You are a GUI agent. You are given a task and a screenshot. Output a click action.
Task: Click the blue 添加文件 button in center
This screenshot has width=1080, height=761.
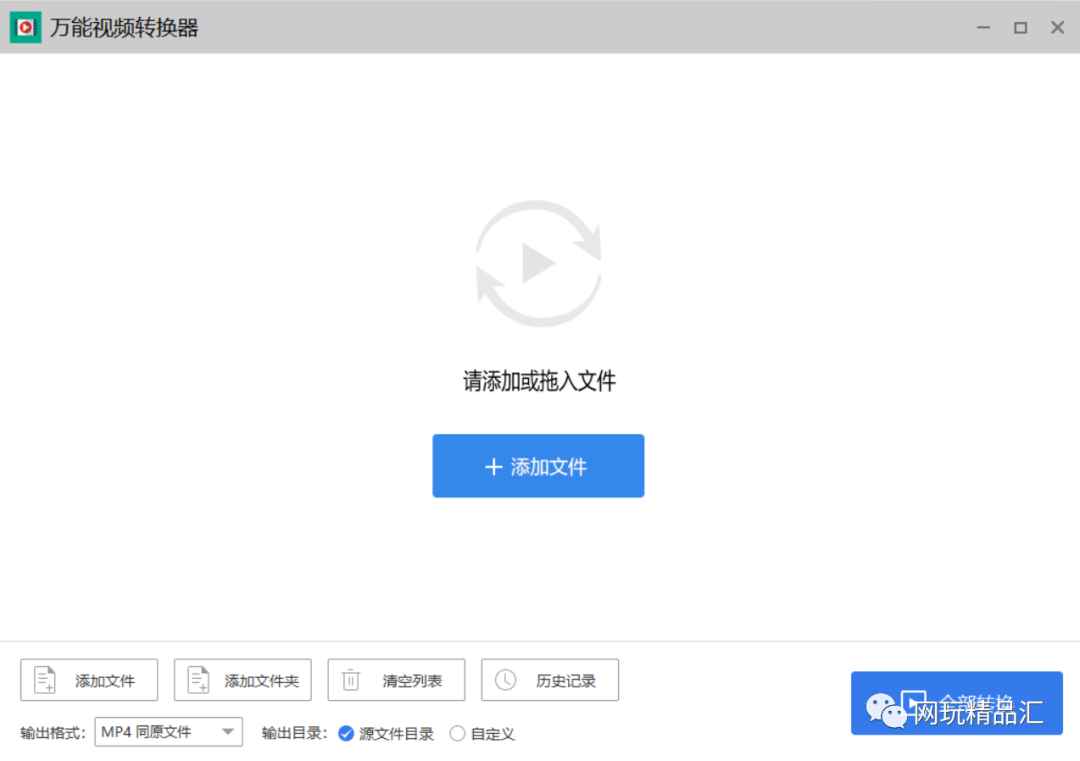click(538, 466)
